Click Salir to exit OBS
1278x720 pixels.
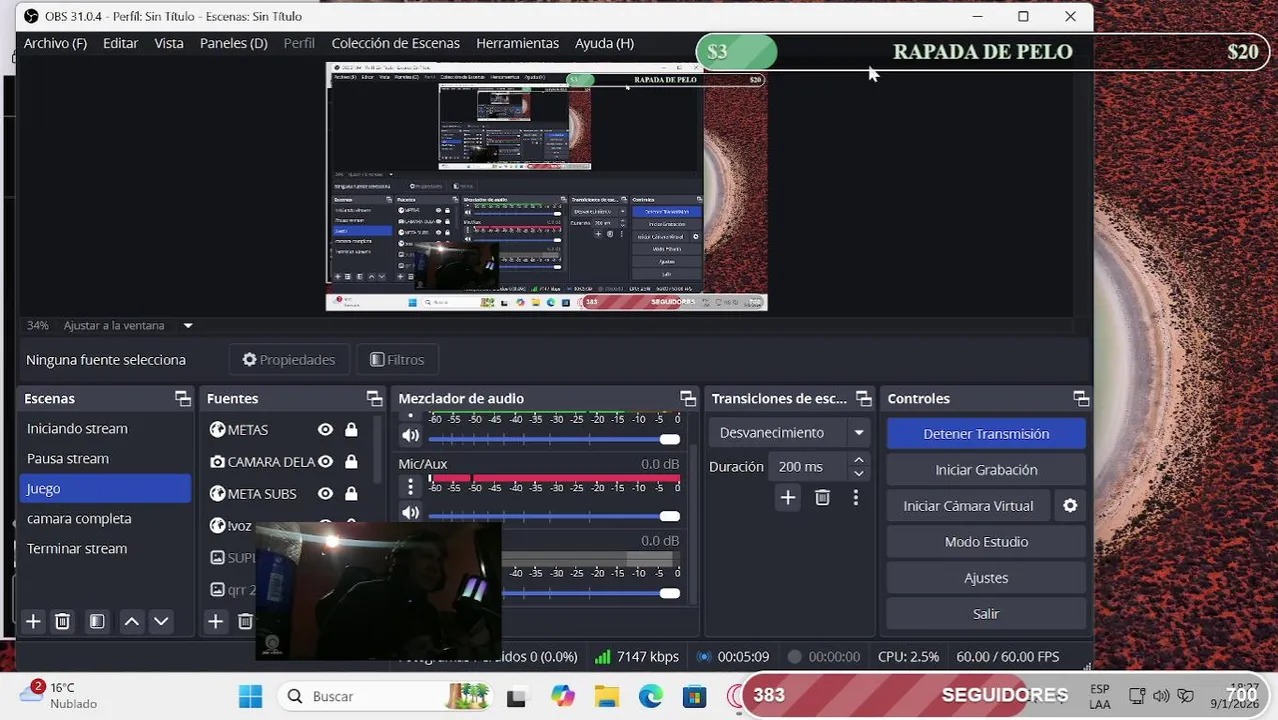[986, 613]
